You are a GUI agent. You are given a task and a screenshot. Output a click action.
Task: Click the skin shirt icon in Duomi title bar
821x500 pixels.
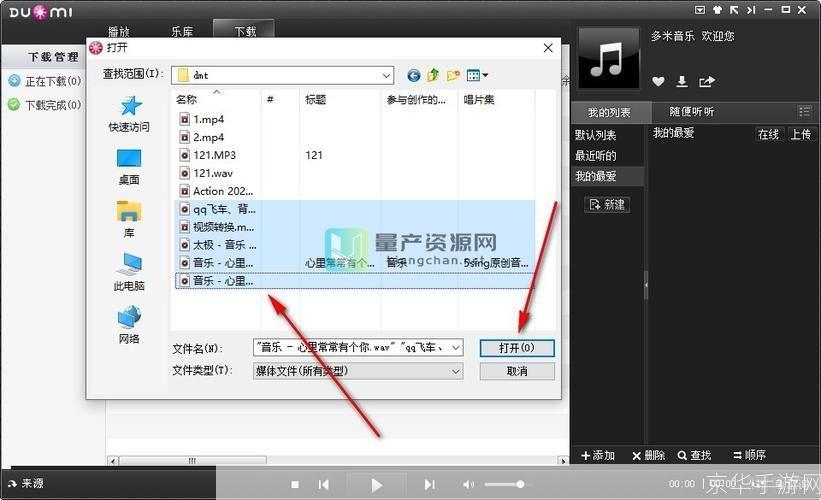717,9
